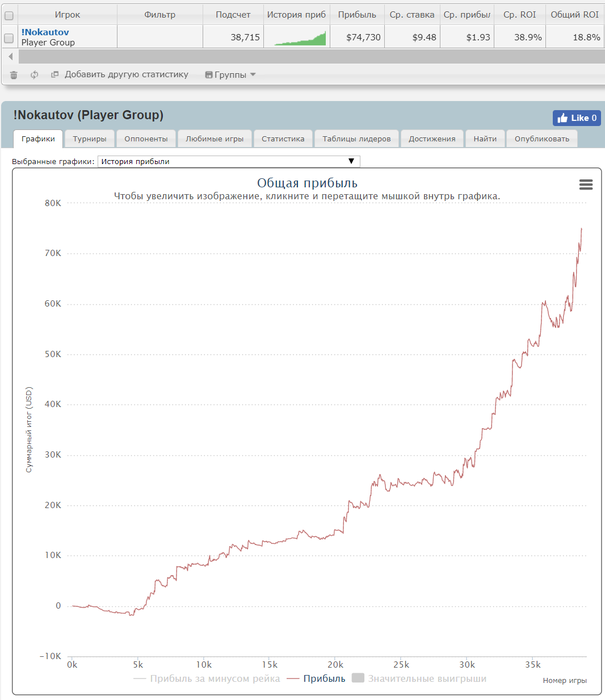Switch to the Любимые игры tab
Image resolution: width=605 pixels, height=700 pixels.
215,139
